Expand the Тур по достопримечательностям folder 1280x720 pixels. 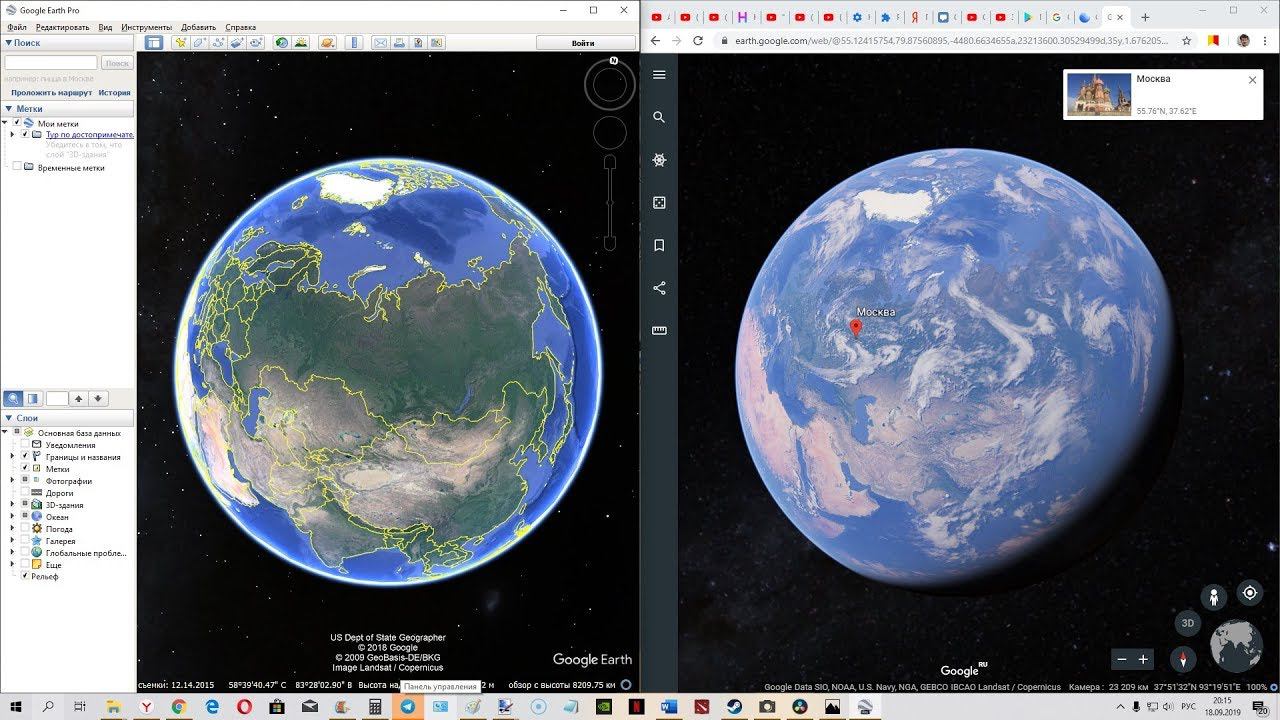tap(12, 134)
